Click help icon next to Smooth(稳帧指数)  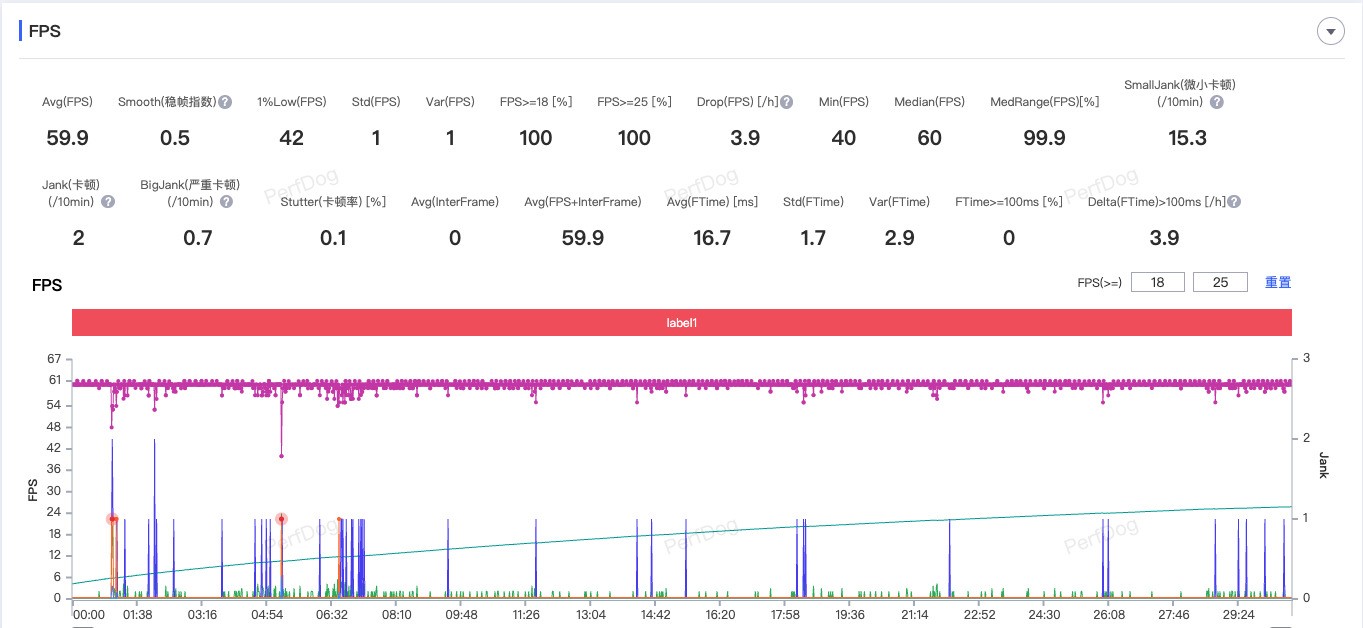(225, 102)
